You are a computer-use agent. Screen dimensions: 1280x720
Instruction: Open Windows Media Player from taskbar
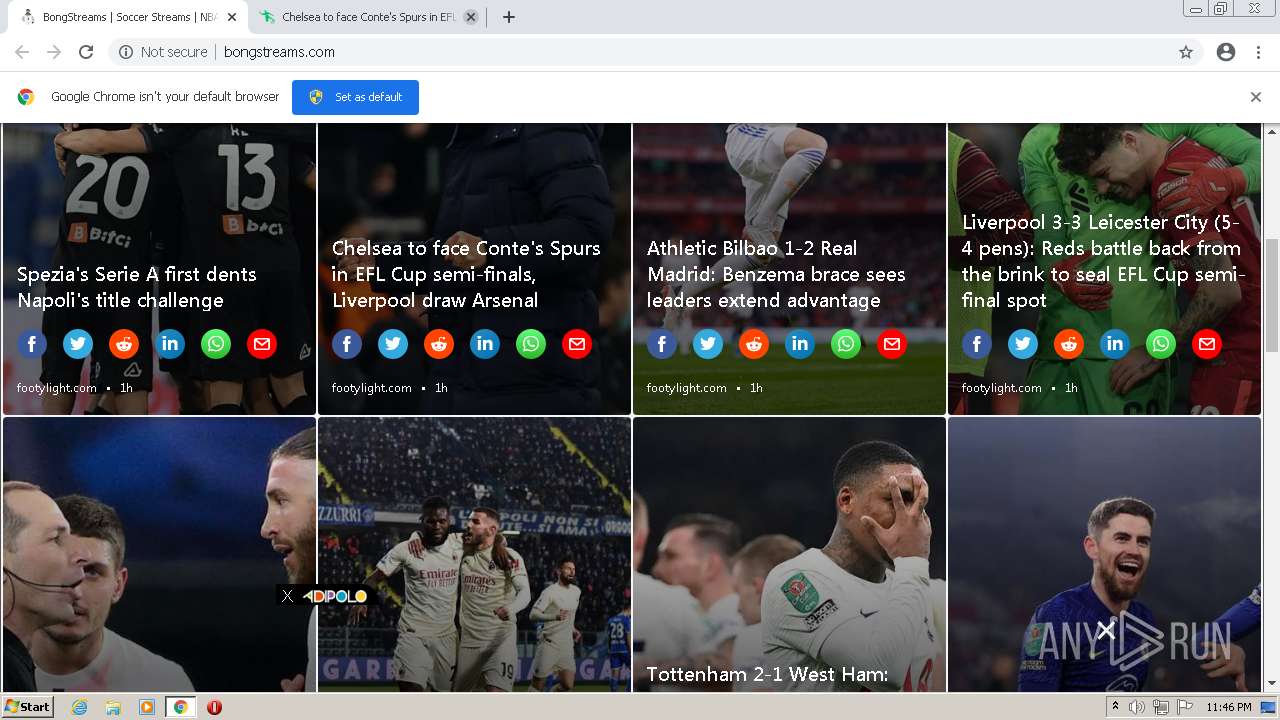[x=147, y=707]
